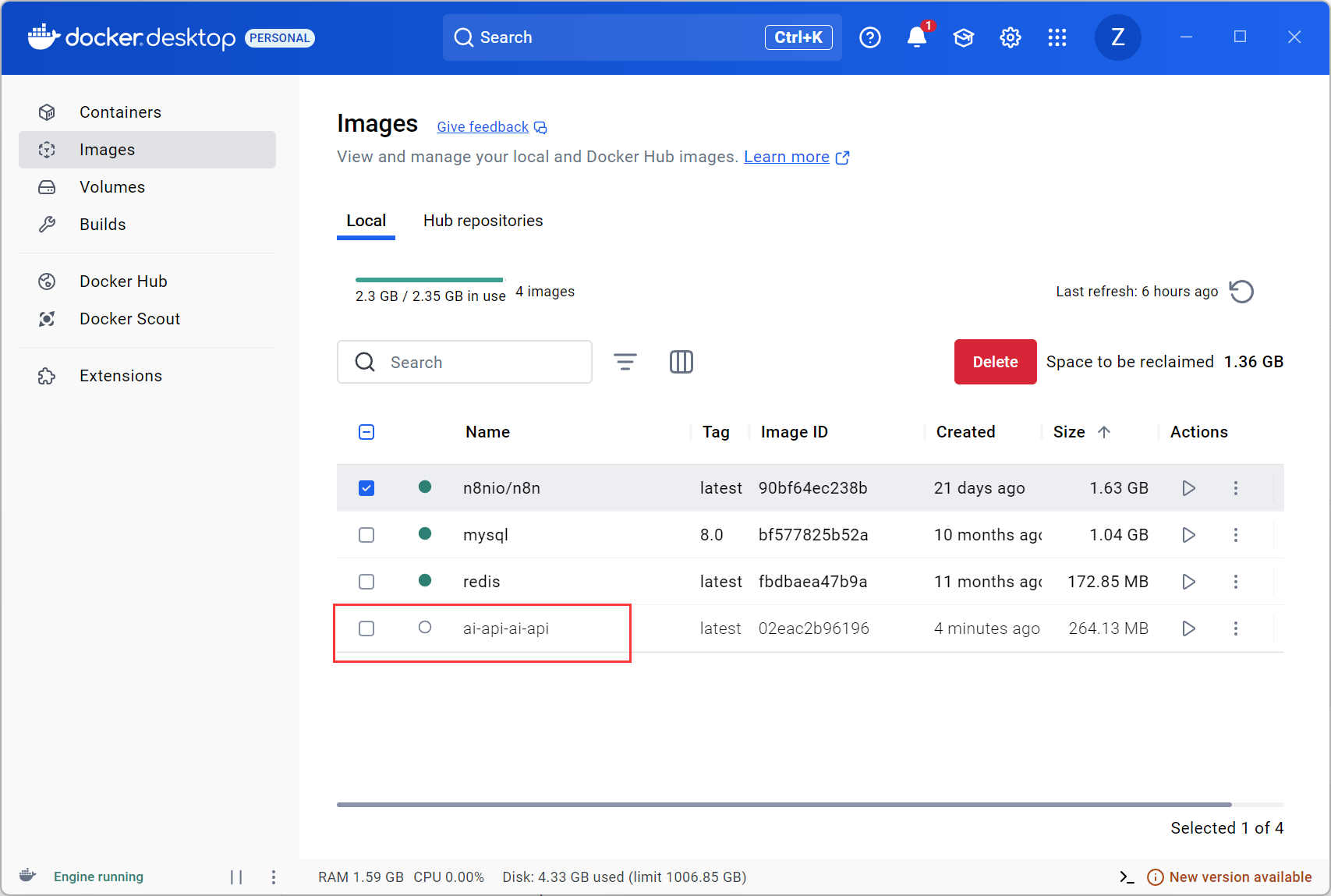
Task: Open more actions for n8nio/n8n
Action: (1236, 488)
